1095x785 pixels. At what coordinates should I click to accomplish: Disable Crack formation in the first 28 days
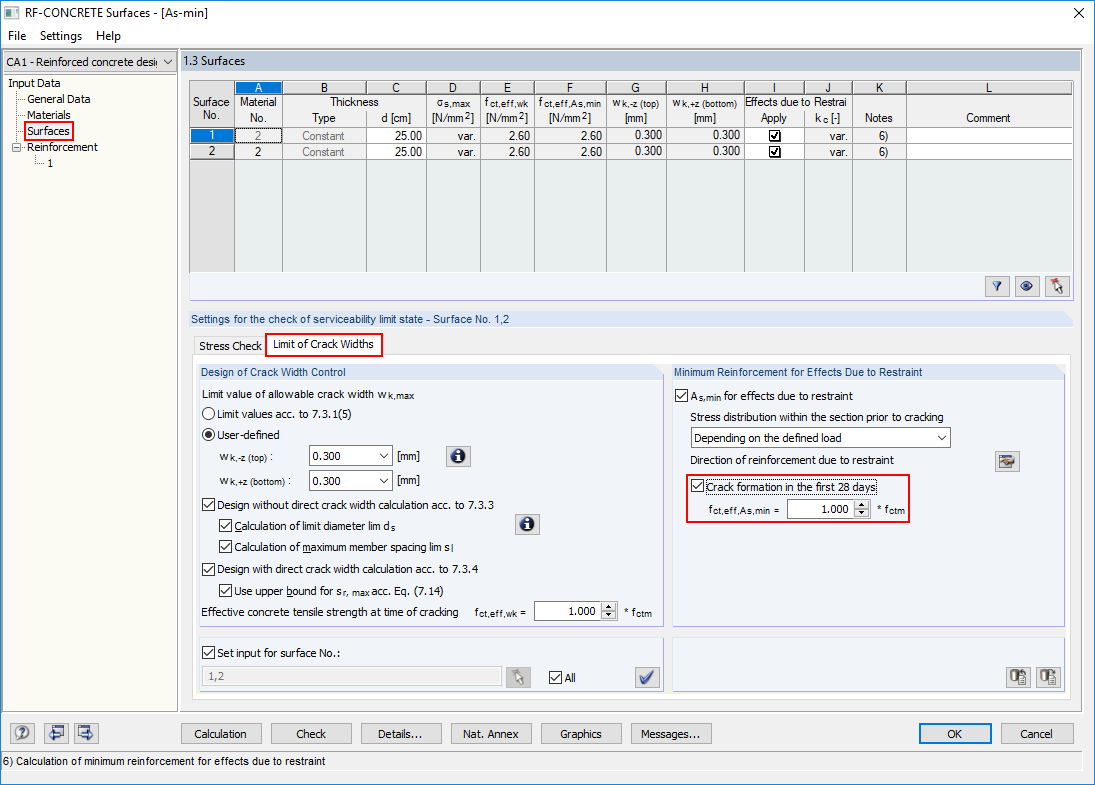[x=697, y=486]
